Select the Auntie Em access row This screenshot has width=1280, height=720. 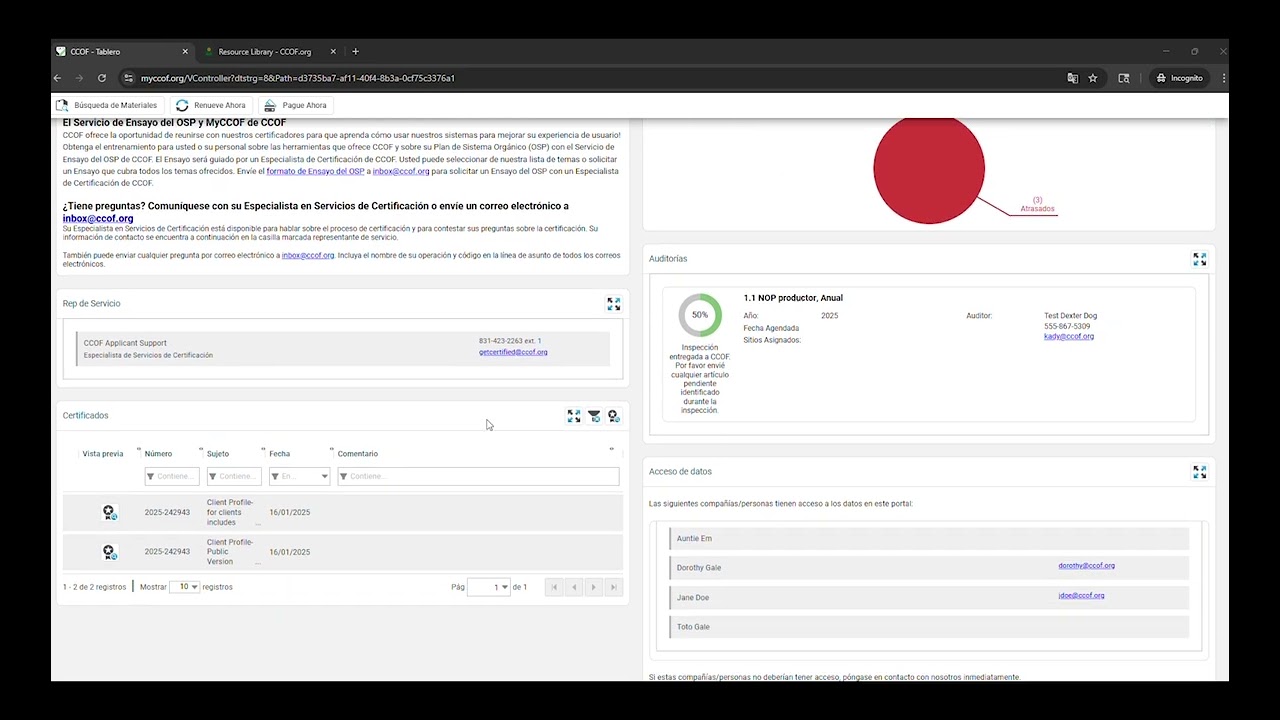click(x=928, y=539)
